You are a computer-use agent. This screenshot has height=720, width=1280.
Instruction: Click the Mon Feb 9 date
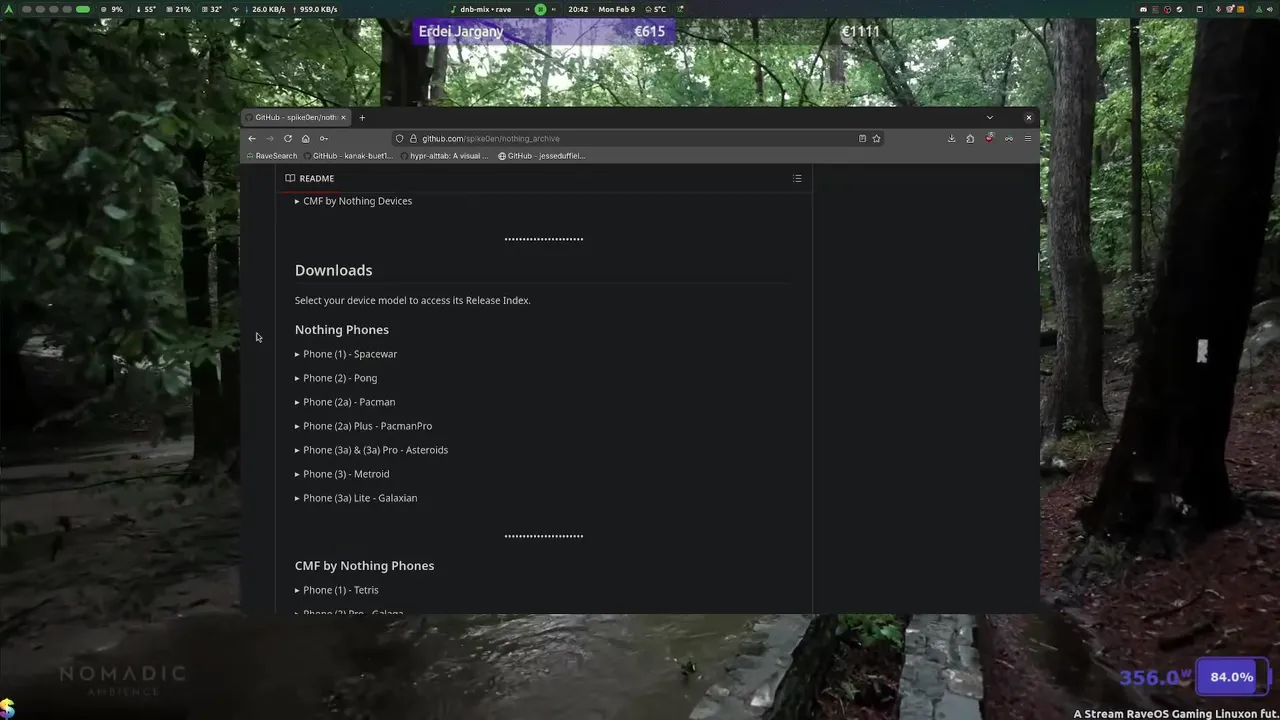(617, 9)
